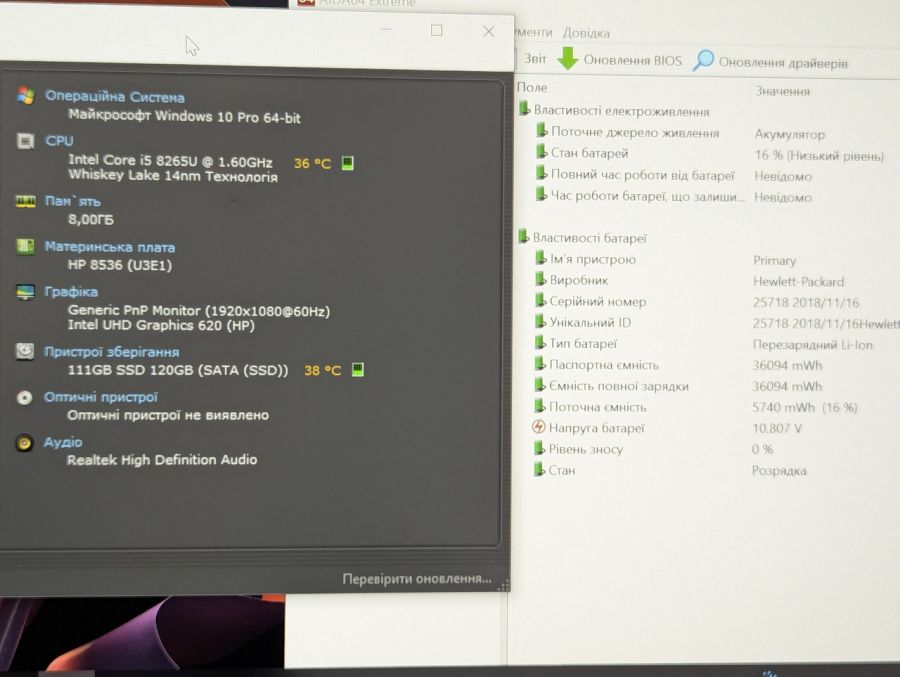Screen dimensions: 900x677
Task: Click the text 111GB SSD 120GB (SATA (SSD))
Action: click(x=178, y=370)
